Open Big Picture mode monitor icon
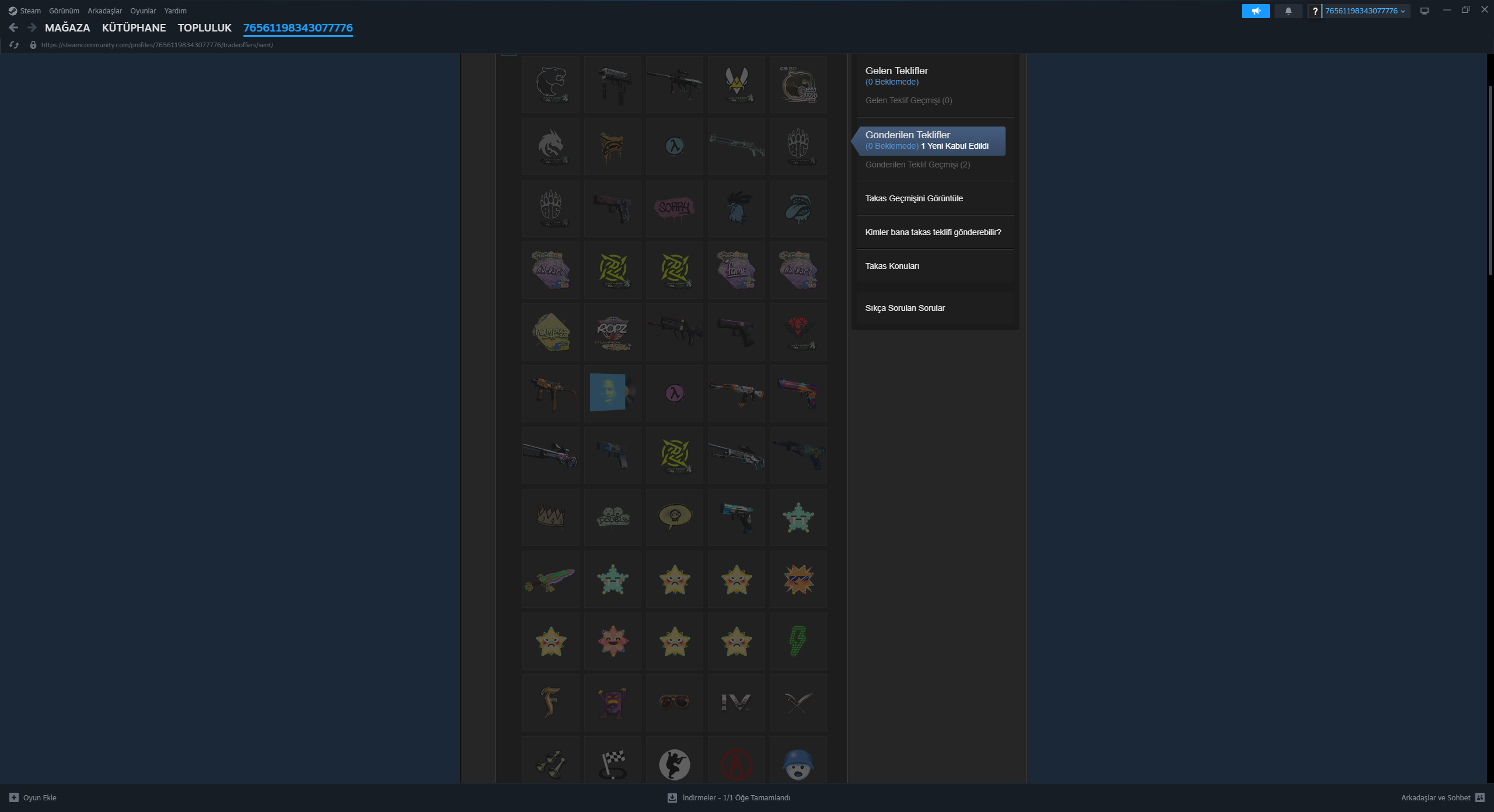Image resolution: width=1494 pixels, height=812 pixels. (1425, 11)
